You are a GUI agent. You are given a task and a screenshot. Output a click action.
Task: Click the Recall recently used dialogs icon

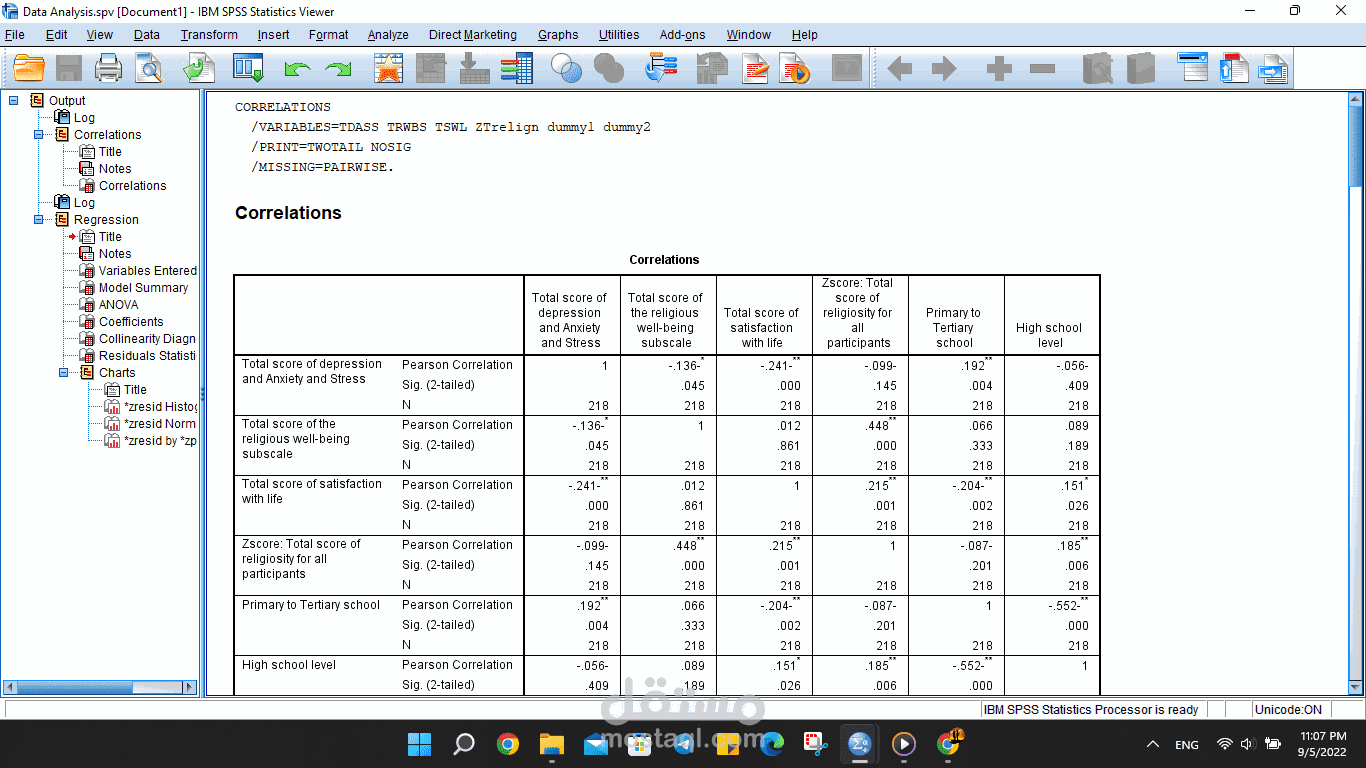(x=248, y=68)
